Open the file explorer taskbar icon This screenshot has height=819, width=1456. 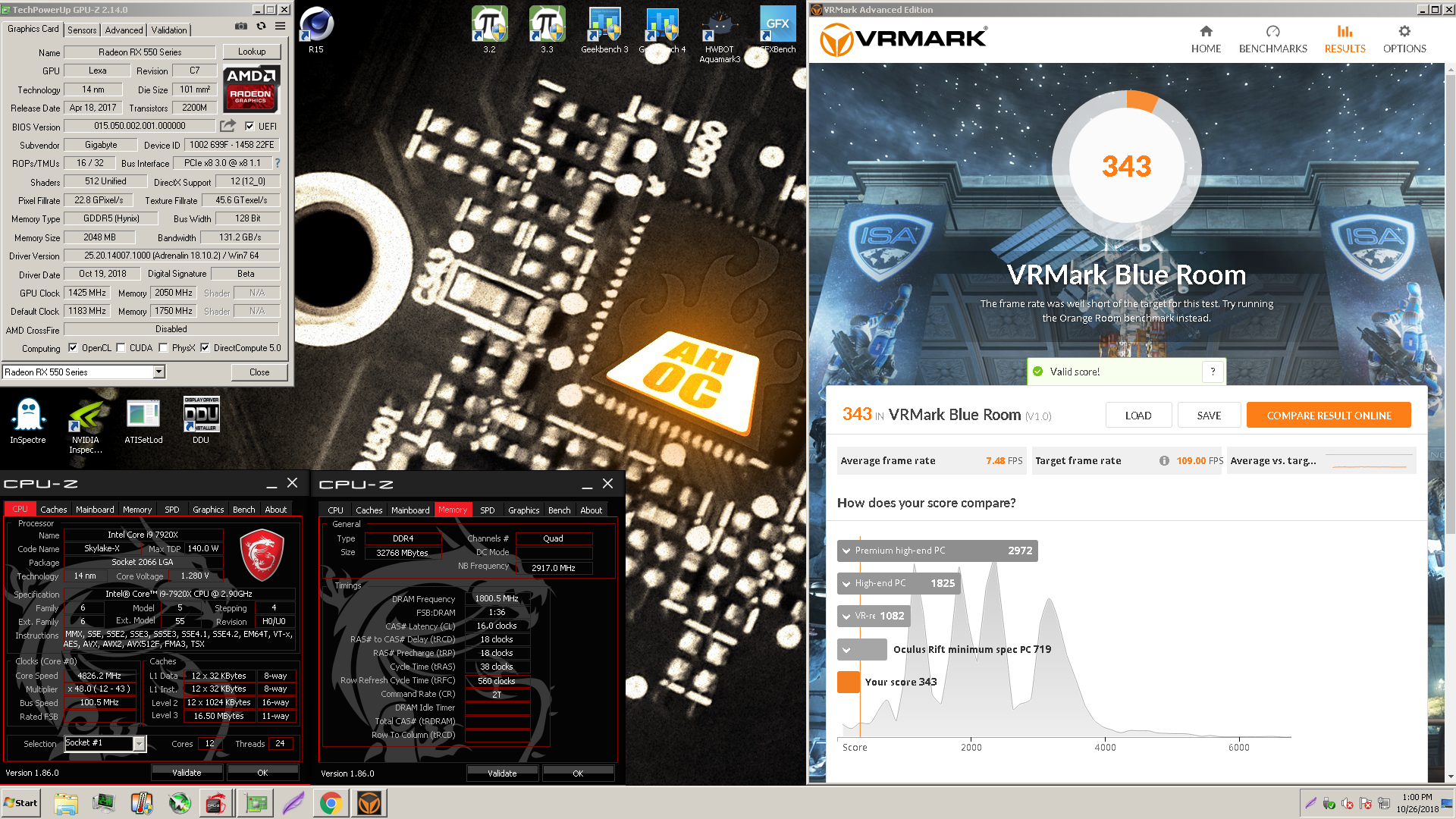(x=66, y=803)
